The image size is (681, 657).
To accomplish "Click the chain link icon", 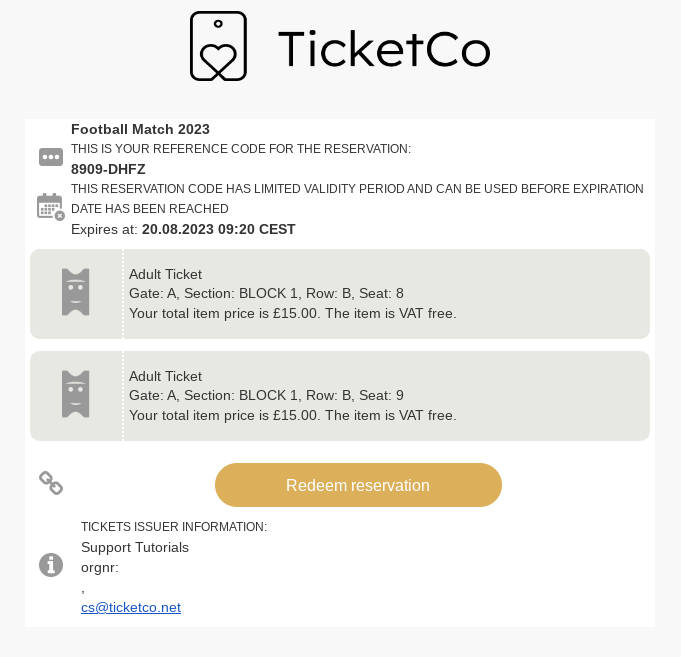I will [51, 483].
